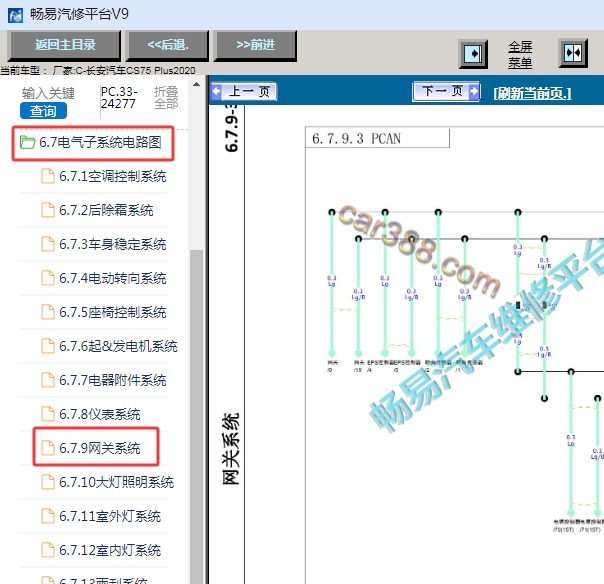Click the 查询 search button
This screenshot has height=584, width=604.
pyautogui.click(x=43, y=111)
